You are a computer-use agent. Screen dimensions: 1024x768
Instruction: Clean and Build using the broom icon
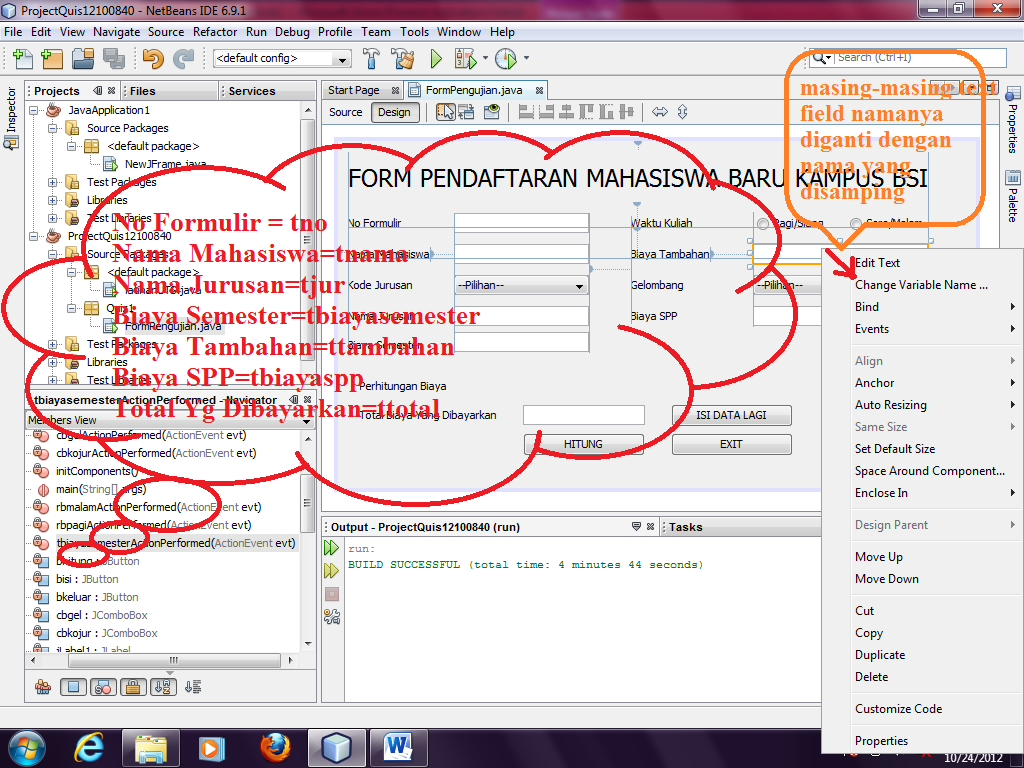[402, 58]
